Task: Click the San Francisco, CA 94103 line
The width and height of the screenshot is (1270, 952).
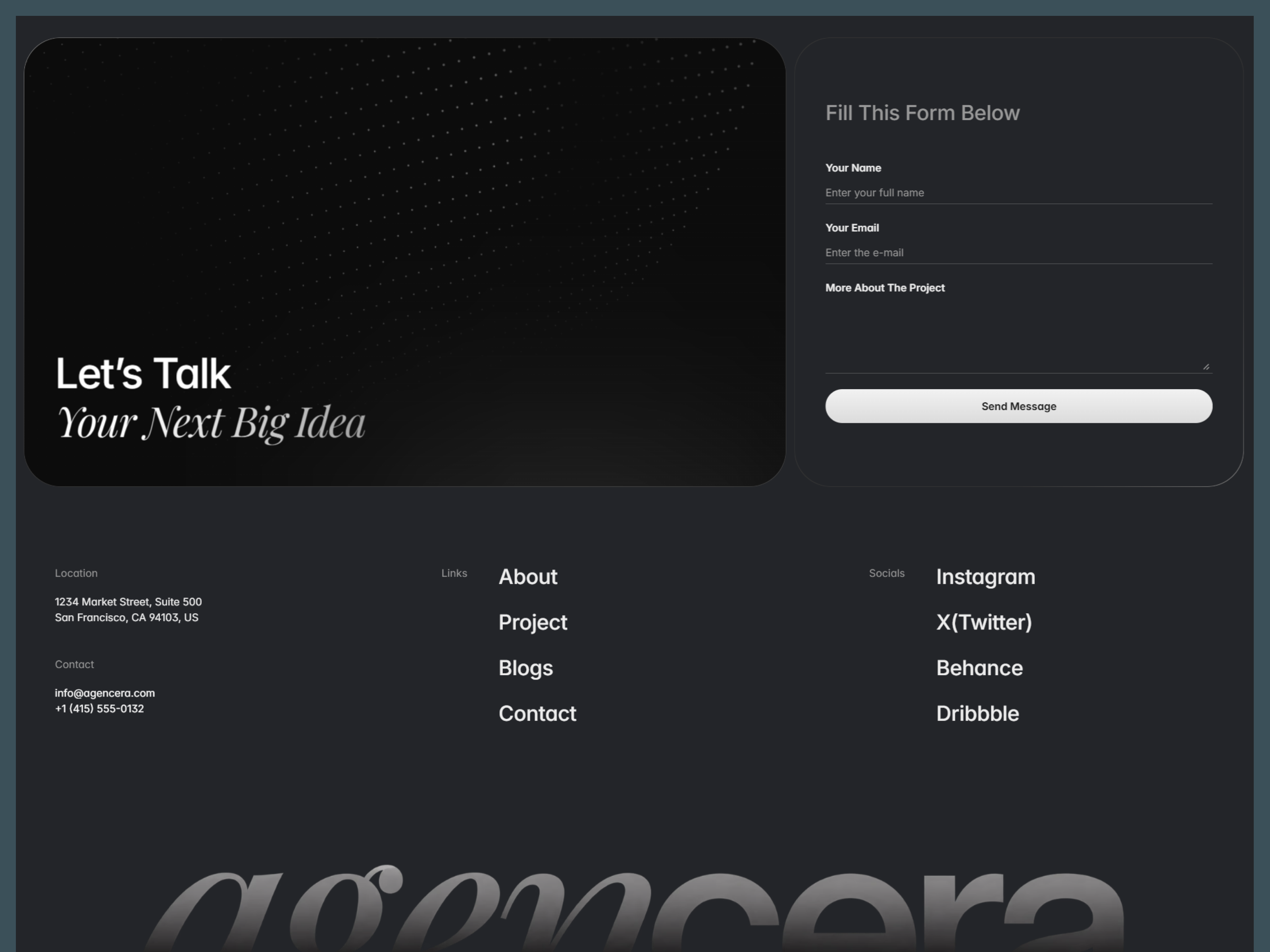Action: (126, 618)
